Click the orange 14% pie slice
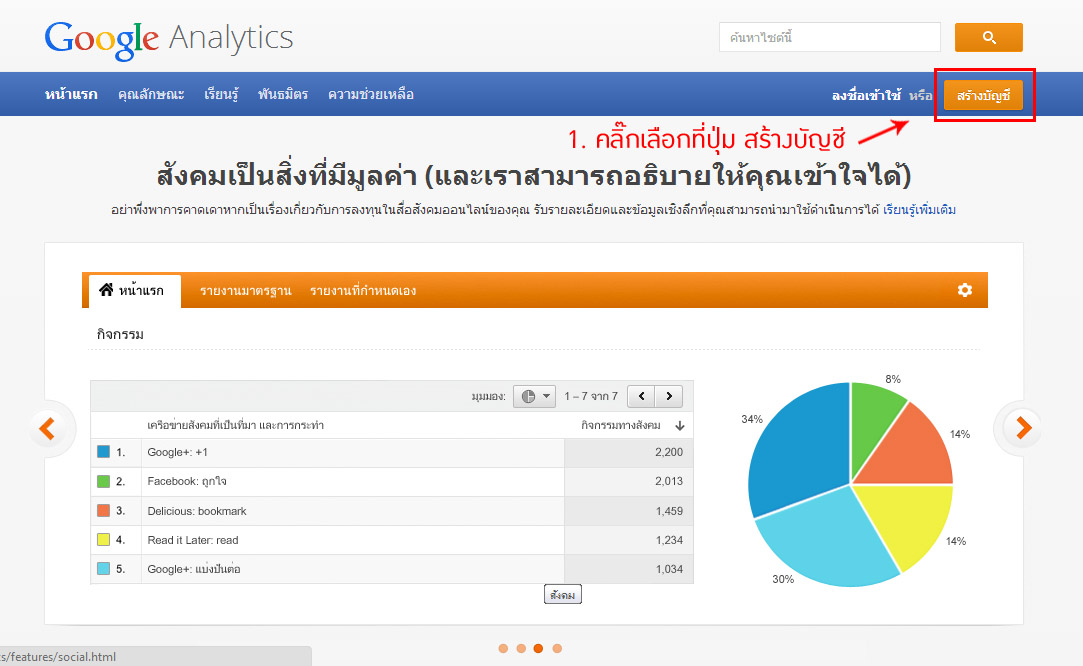The width and height of the screenshot is (1083, 666). click(x=912, y=453)
